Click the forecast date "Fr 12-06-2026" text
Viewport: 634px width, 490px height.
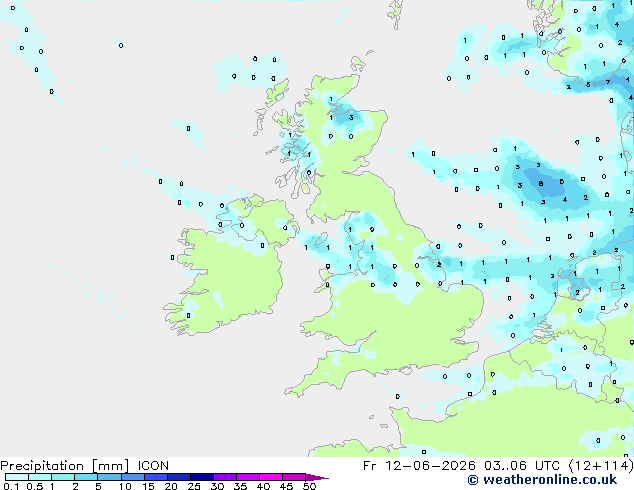pos(419,466)
